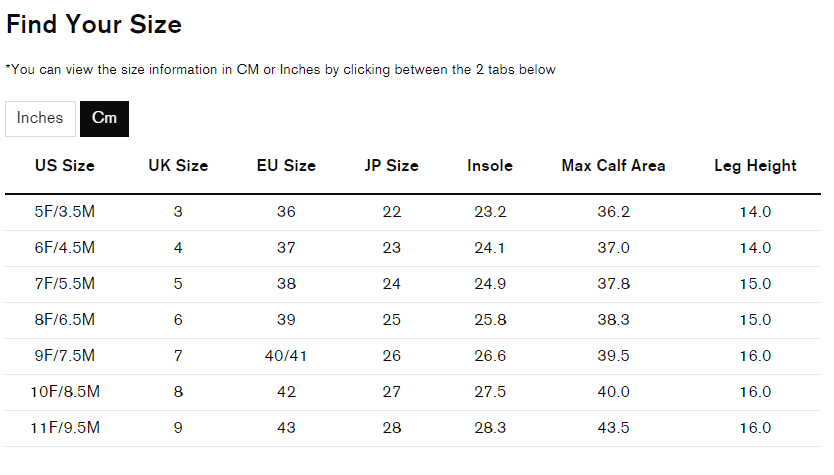
Task: Click the 43.5 max calf value
Action: click(613, 428)
